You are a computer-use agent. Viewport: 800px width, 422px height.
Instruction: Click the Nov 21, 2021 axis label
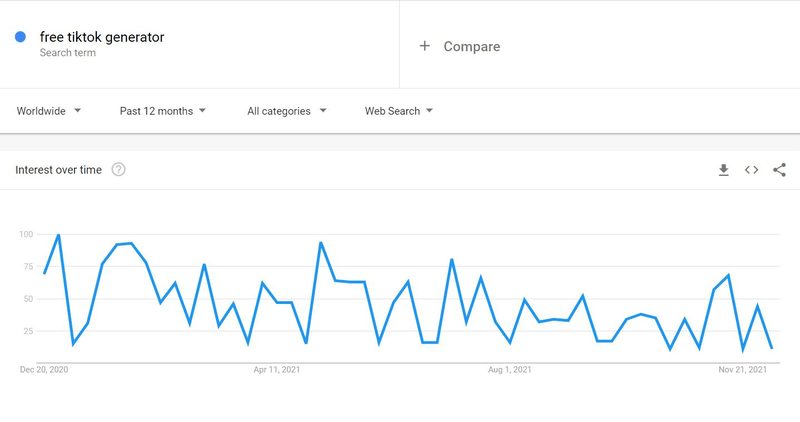point(742,369)
